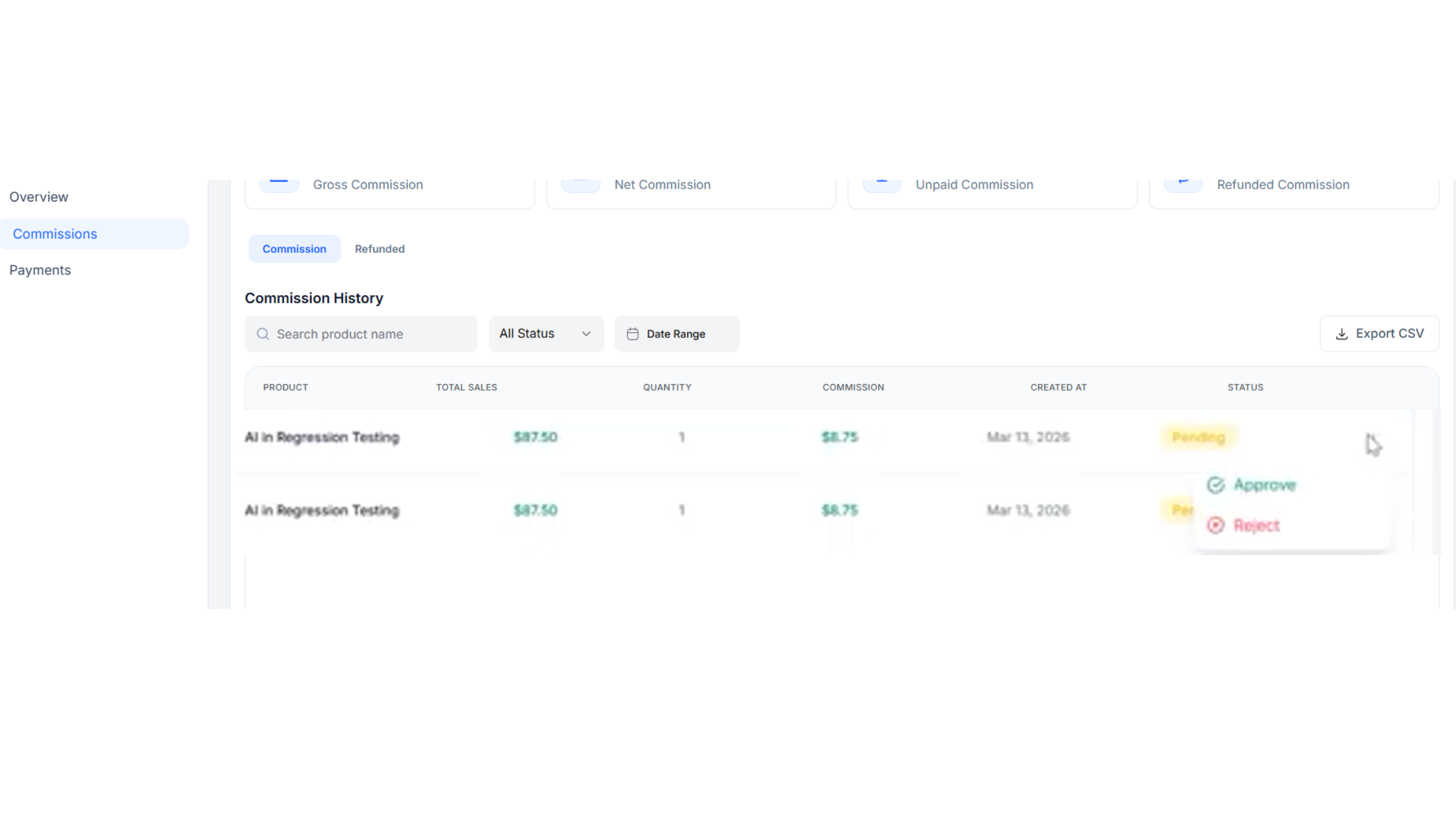Open the Date Range picker
Viewport: 1456px width, 819px height.
coord(677,334)
